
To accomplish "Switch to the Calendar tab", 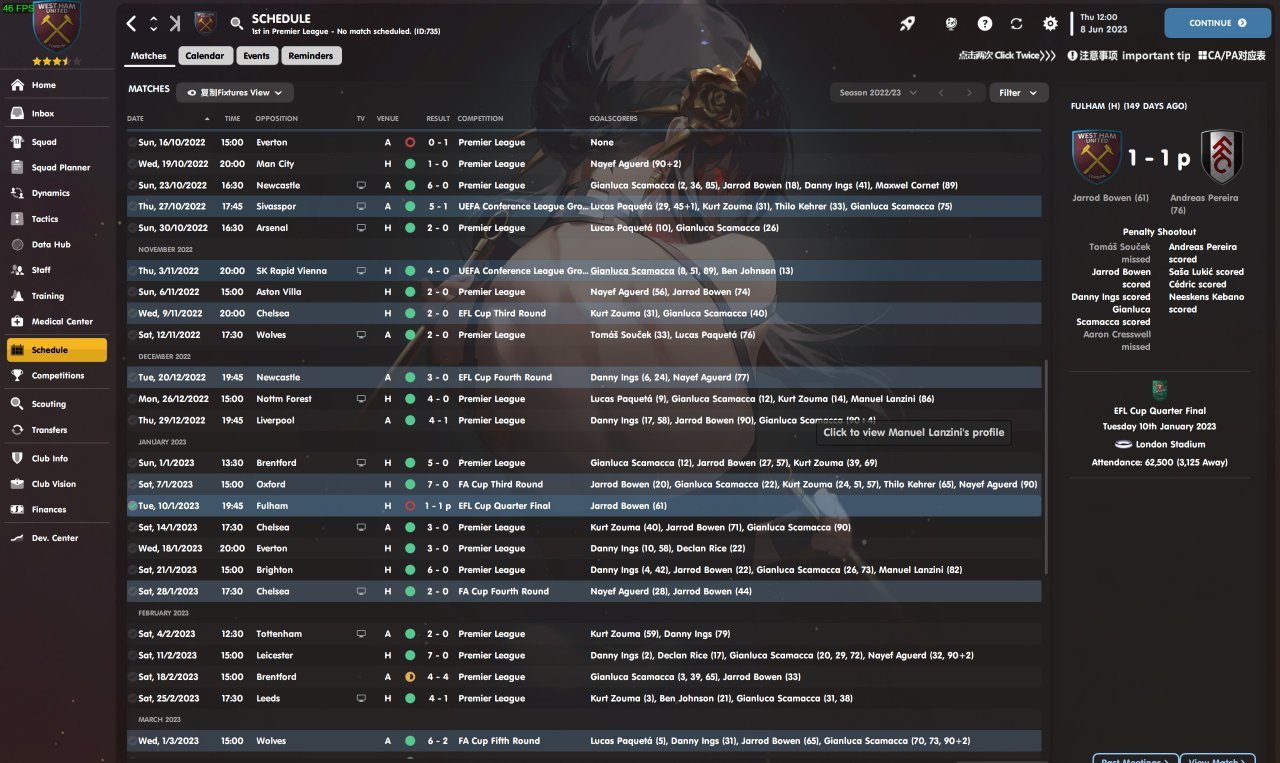I will click(x=206, y=56).
